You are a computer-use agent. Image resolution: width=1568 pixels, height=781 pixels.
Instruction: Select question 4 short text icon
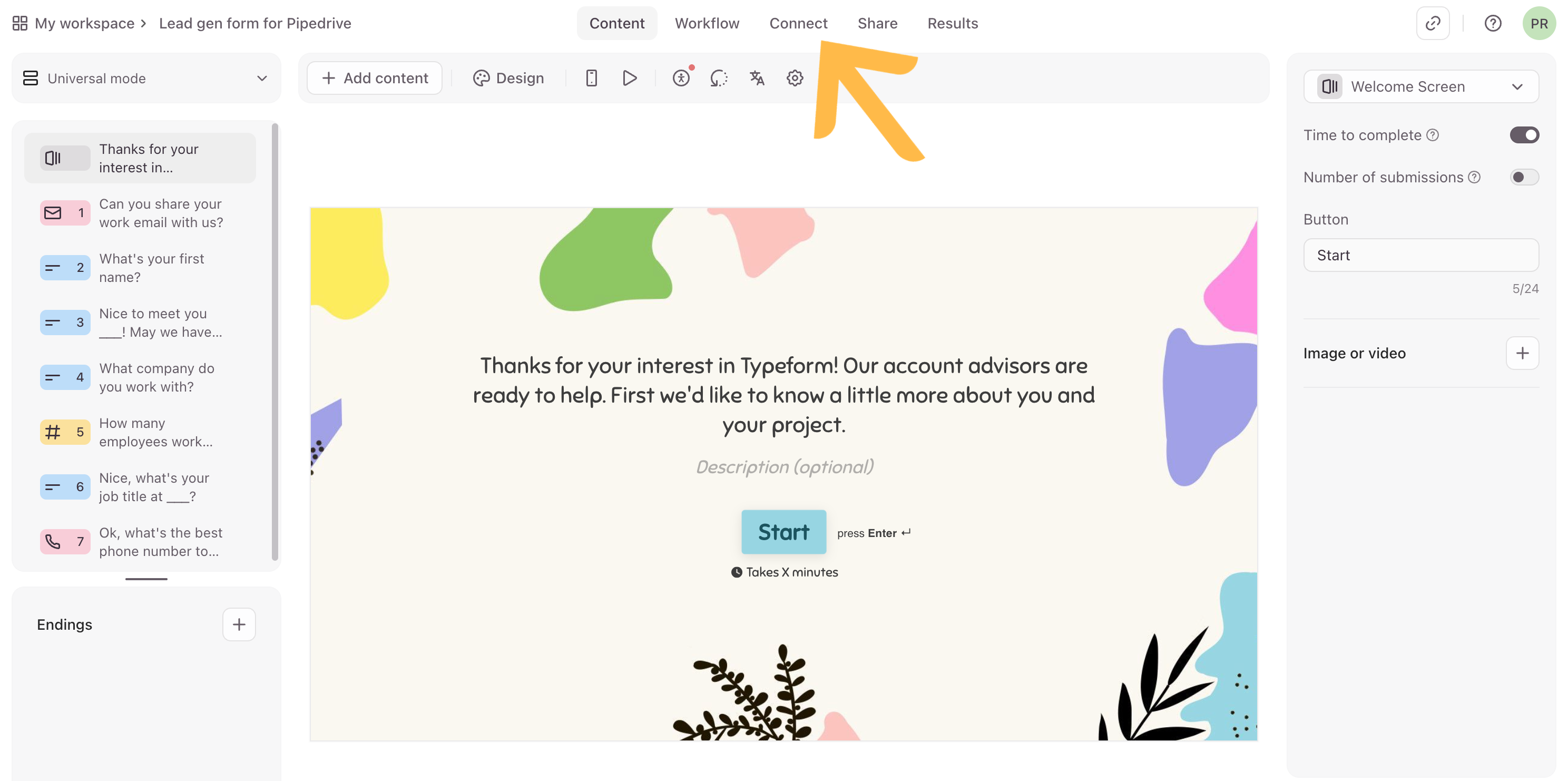[64, 377]
